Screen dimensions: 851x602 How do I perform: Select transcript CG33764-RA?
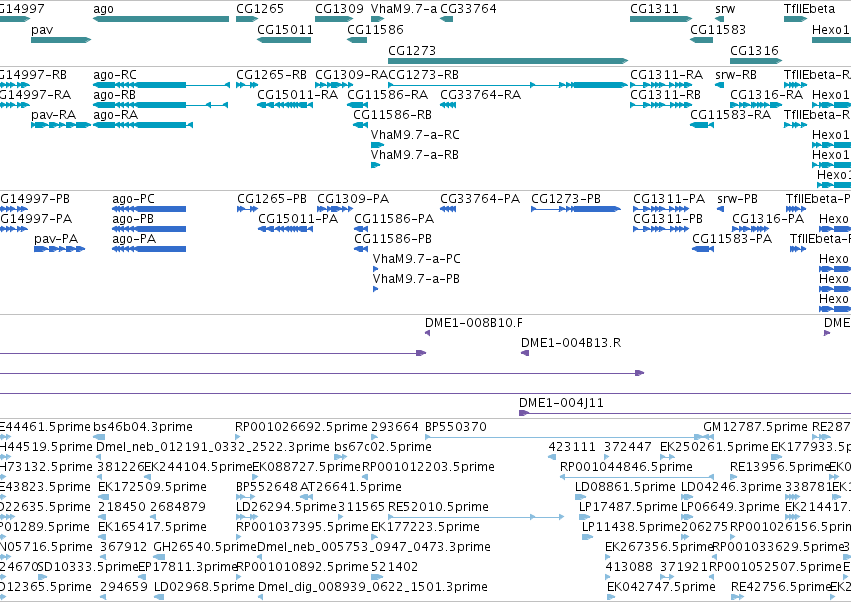tap(480, 95)
